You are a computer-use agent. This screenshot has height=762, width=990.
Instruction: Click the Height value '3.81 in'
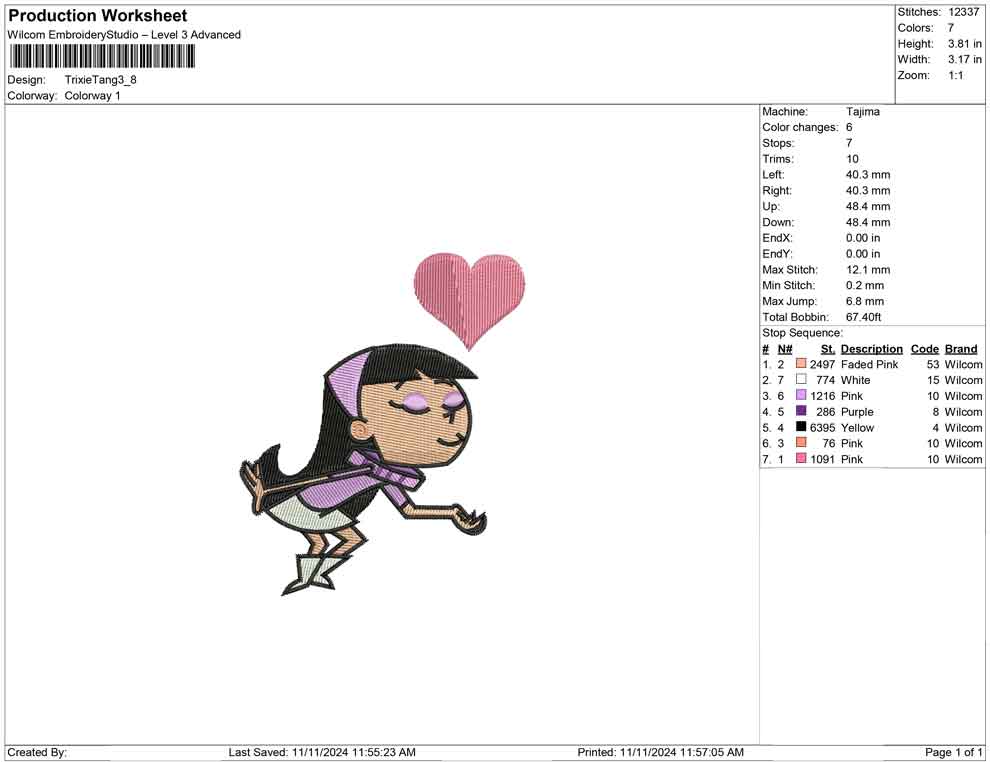(964, 44)
